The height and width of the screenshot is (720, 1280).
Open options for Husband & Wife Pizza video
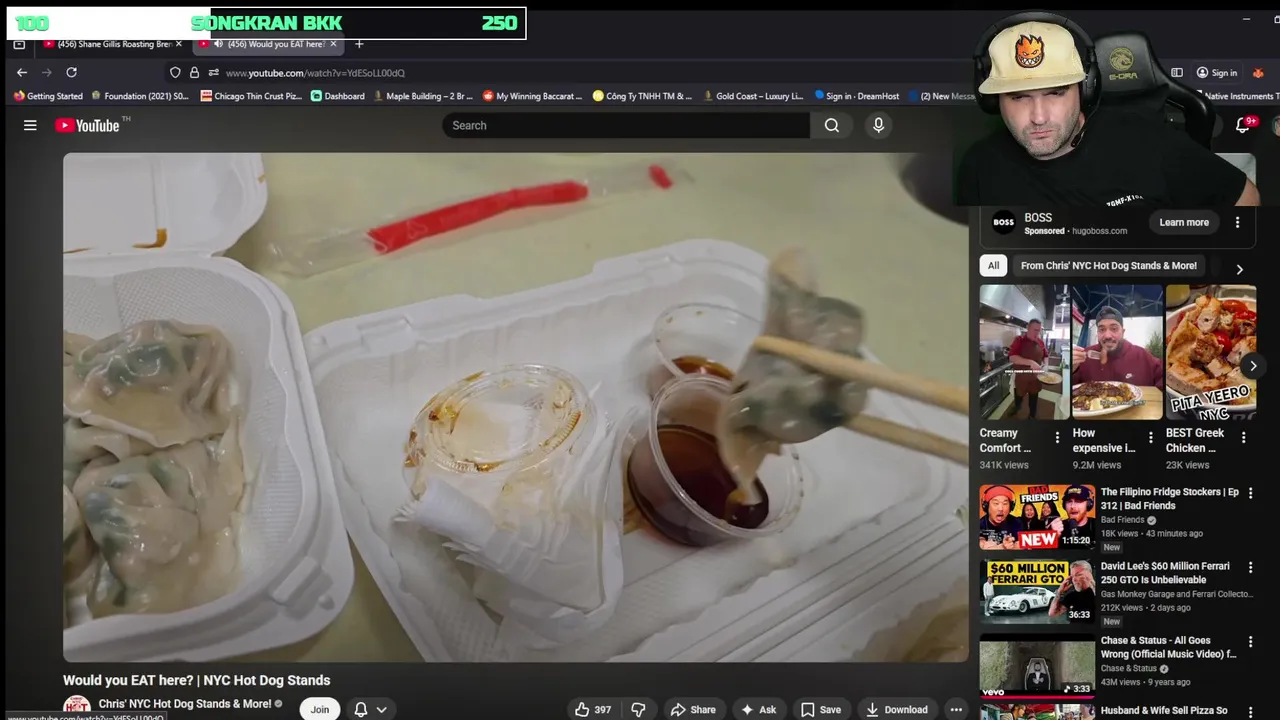[x=1249, y=712]
